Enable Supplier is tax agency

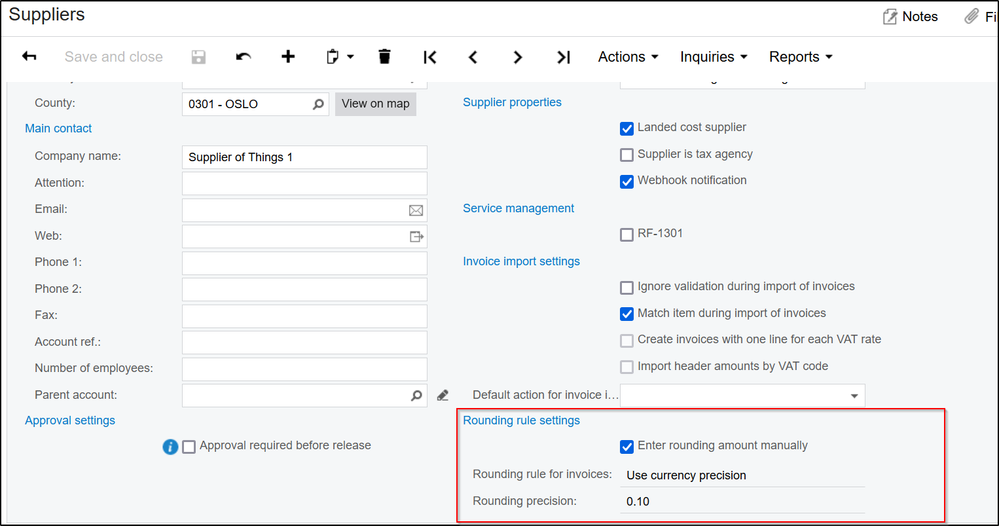click(627, 155)
